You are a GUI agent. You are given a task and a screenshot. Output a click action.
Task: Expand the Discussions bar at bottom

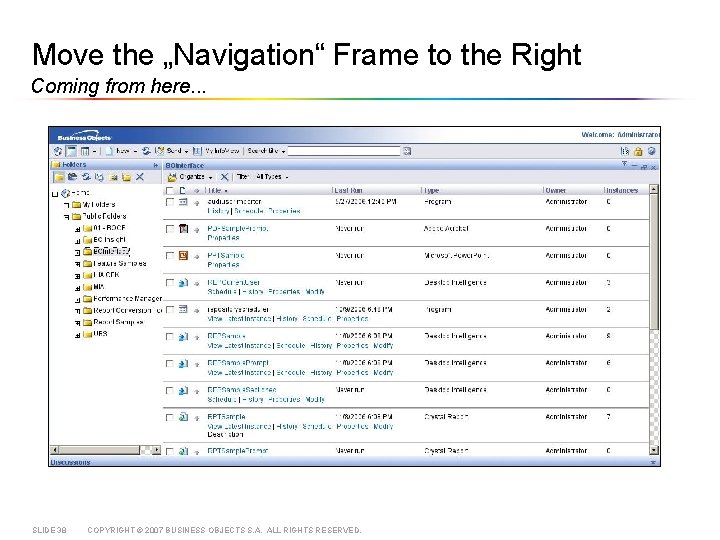(653, 462)
